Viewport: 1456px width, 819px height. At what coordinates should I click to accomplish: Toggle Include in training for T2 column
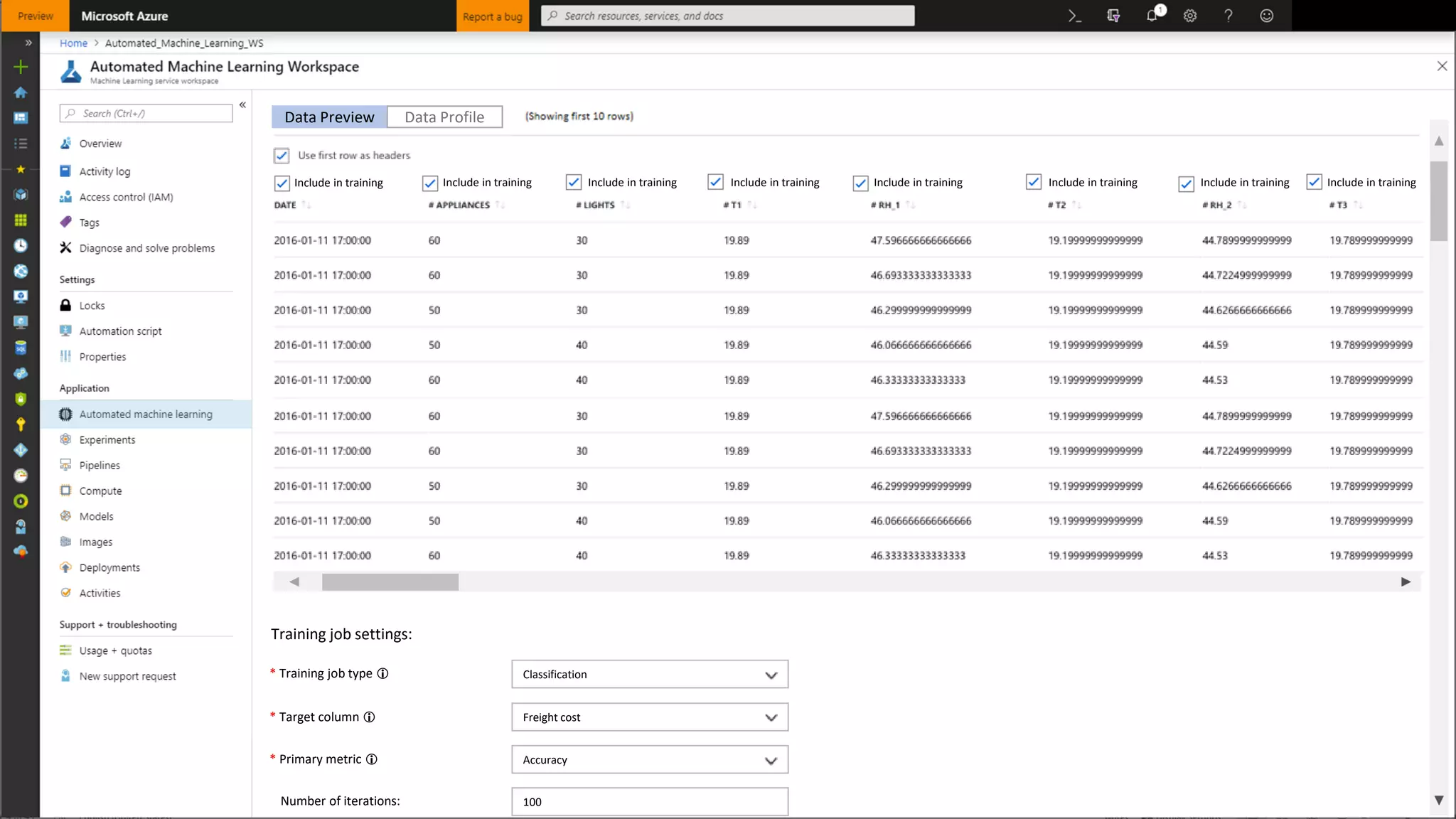1034,182
